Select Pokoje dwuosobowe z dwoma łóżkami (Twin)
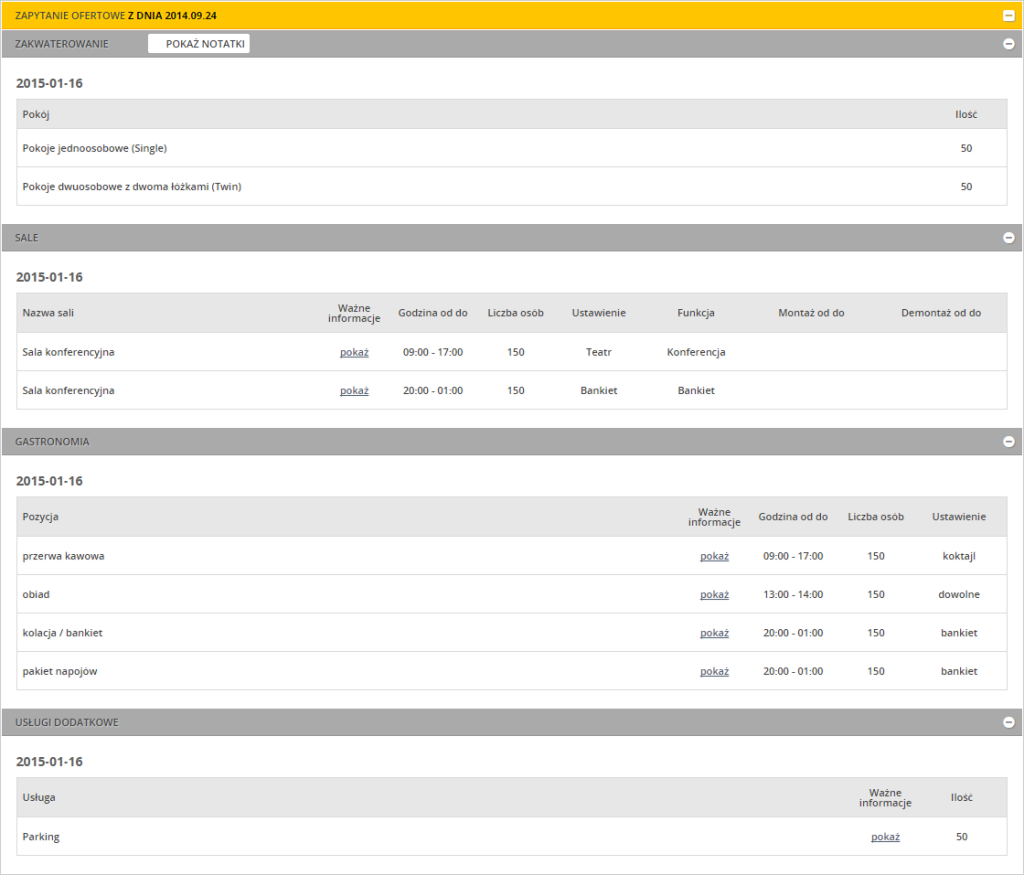This screenshot has width=1024, height=875. coord(132,187)
